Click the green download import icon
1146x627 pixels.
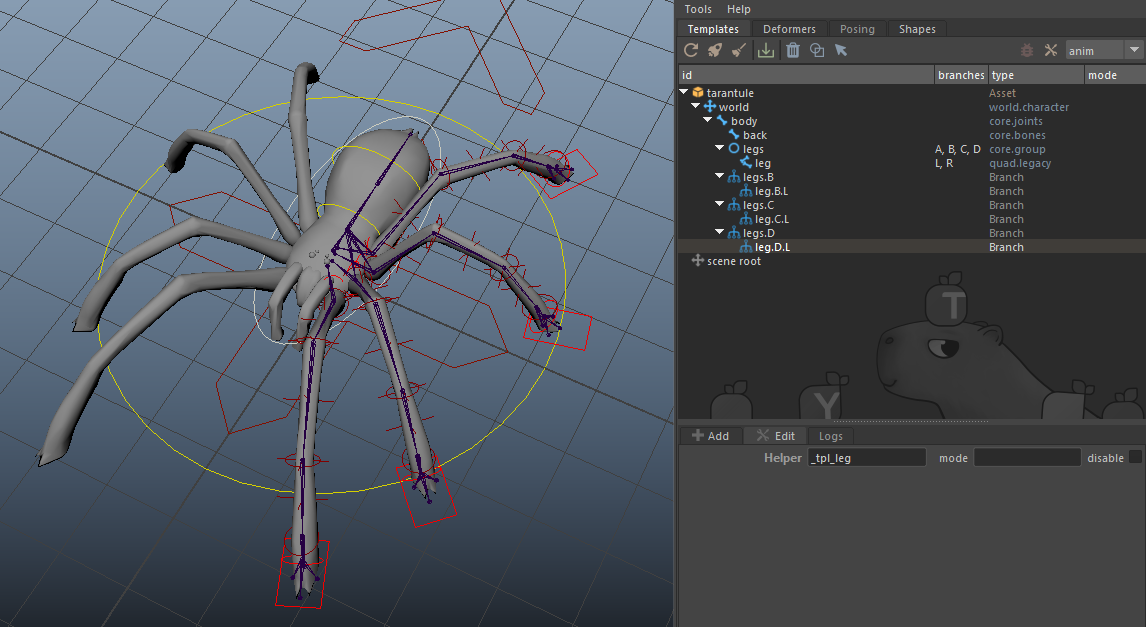766,50
